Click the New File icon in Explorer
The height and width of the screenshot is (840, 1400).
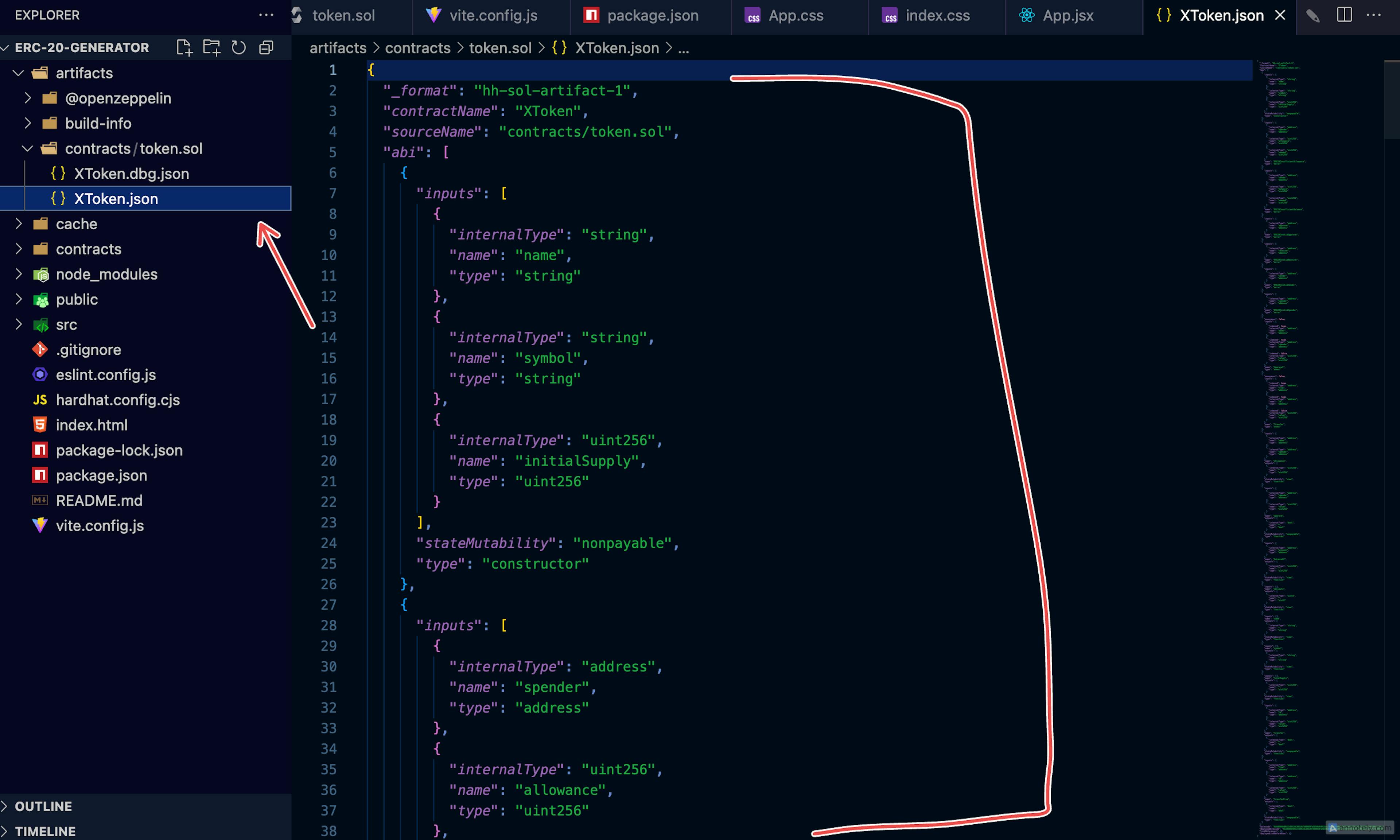coord(184,47)
